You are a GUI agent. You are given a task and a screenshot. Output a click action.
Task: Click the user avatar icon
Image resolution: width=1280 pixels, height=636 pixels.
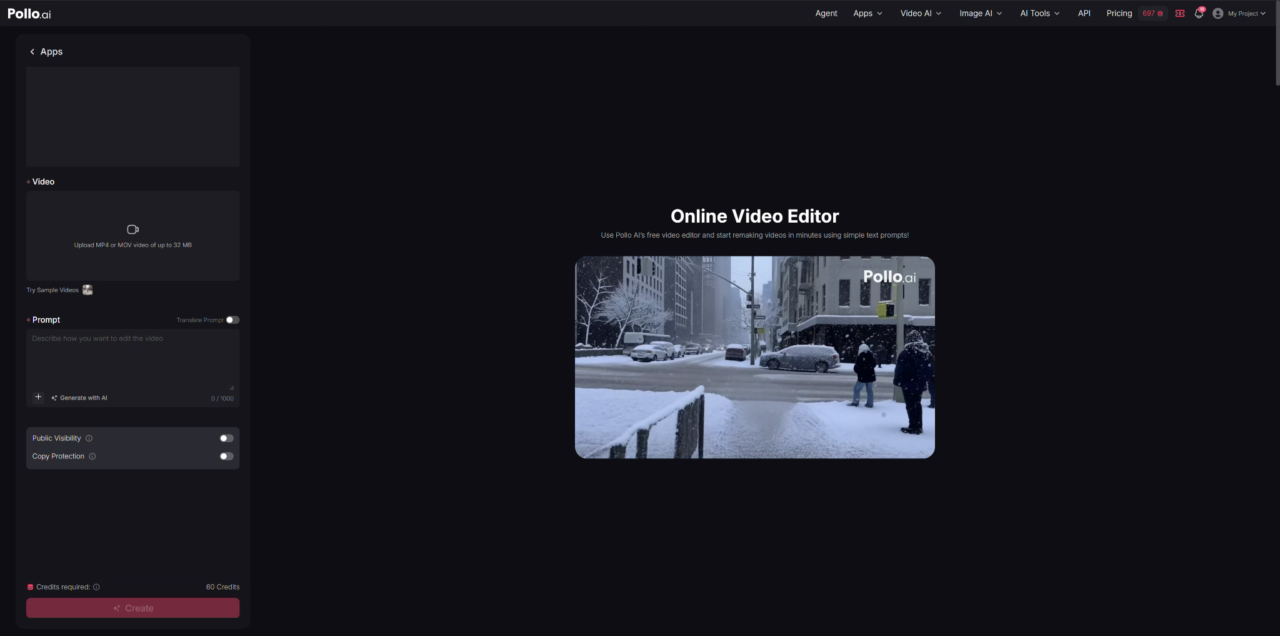(1218, 13)
